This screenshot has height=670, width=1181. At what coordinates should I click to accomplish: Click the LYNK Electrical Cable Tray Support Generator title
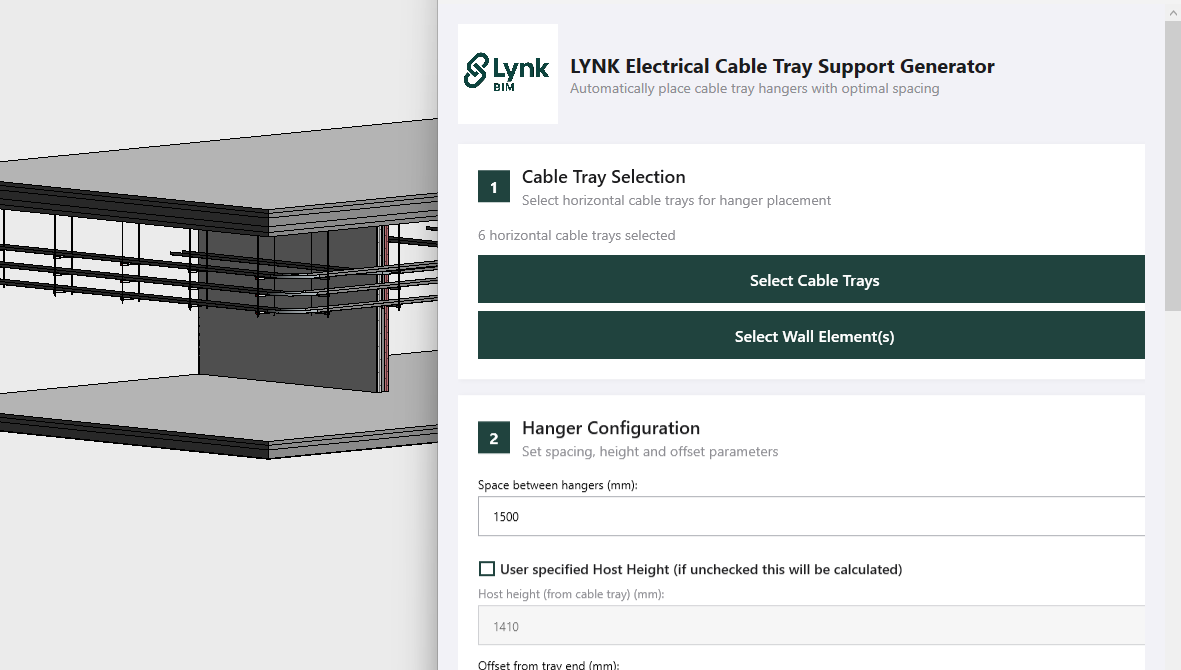[781, 66]
